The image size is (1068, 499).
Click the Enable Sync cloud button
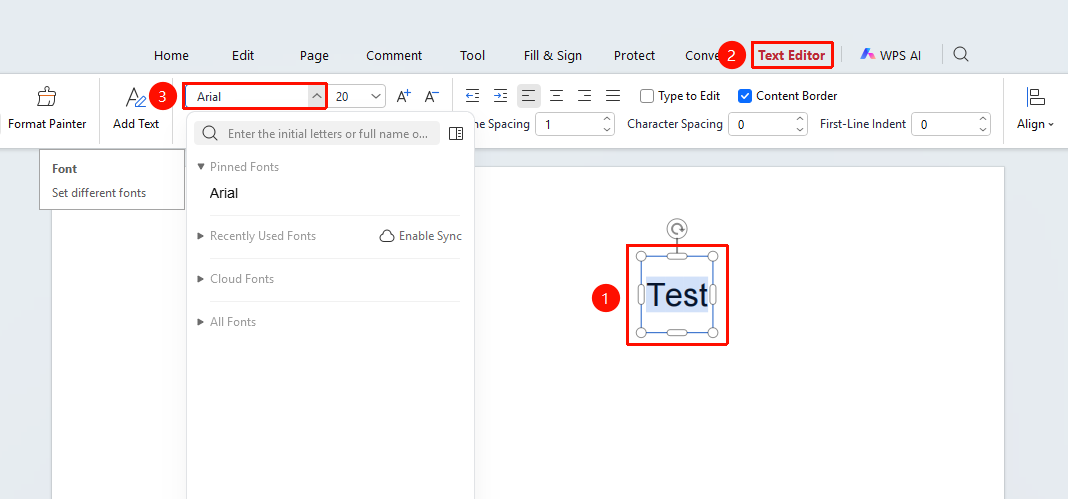tap(421, 236)
